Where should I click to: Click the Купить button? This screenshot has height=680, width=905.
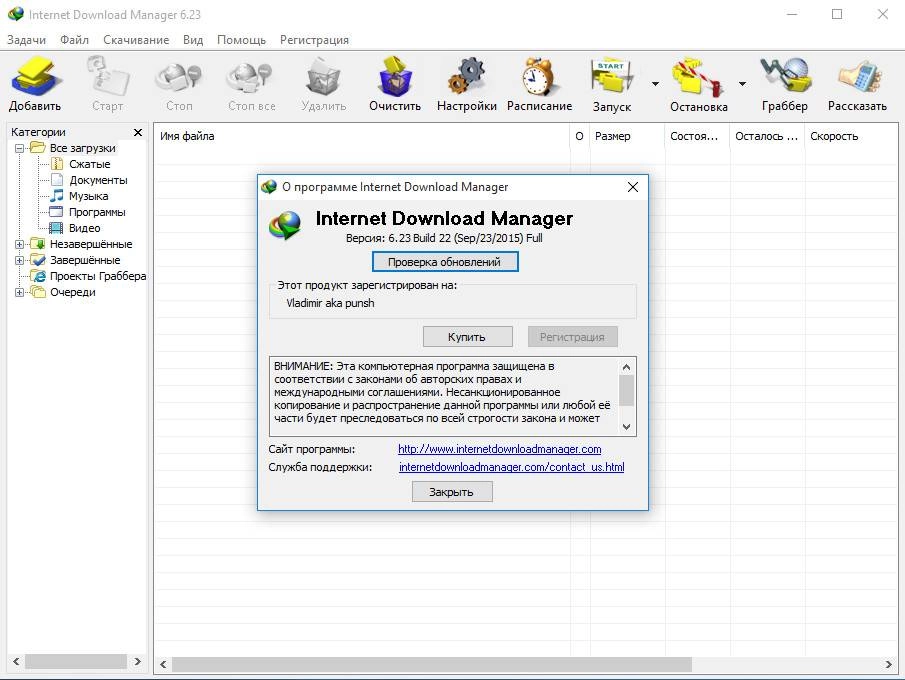[x=468, y=337]
